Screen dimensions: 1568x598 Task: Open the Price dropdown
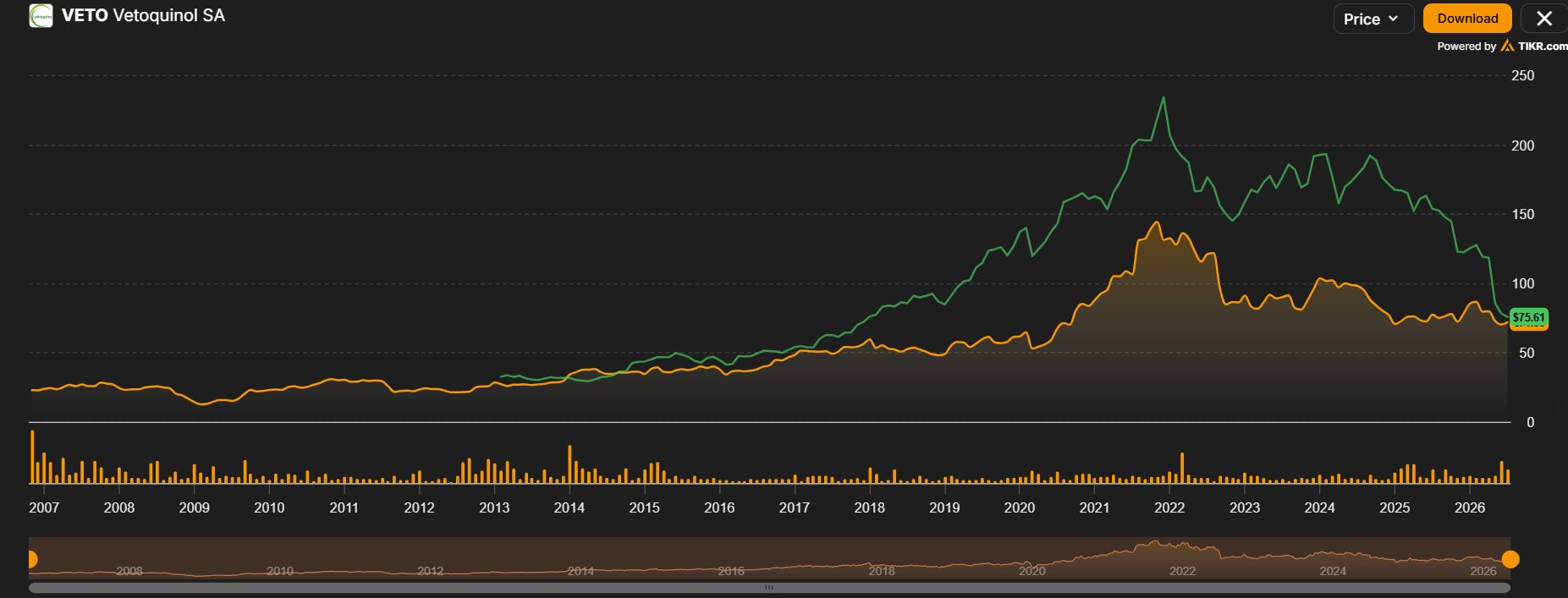pyautogui.click(x=1373, y=19)
